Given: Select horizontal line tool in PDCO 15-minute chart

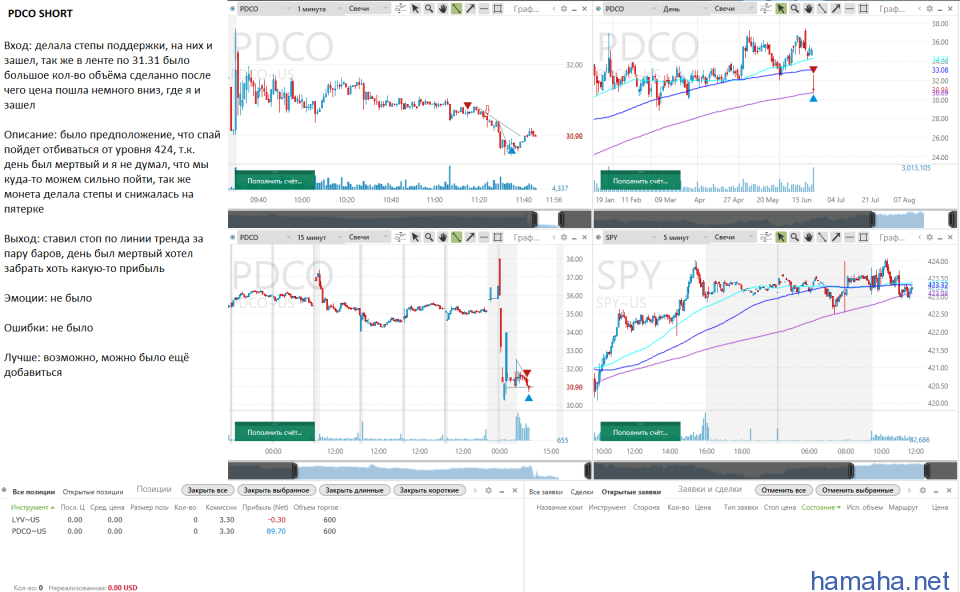Looking at the screenshot, I should coord(484,237).
